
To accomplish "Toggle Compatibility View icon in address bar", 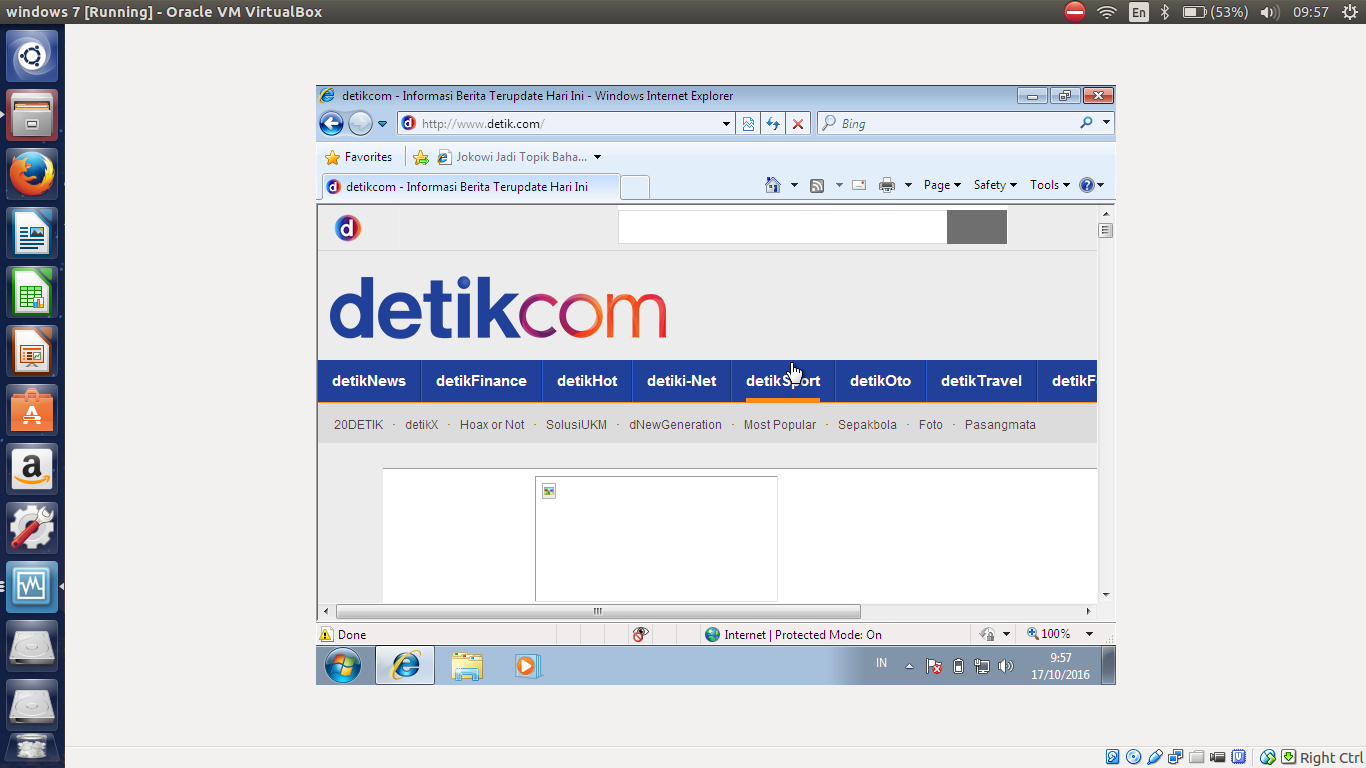I will click(x=748, y=124).
